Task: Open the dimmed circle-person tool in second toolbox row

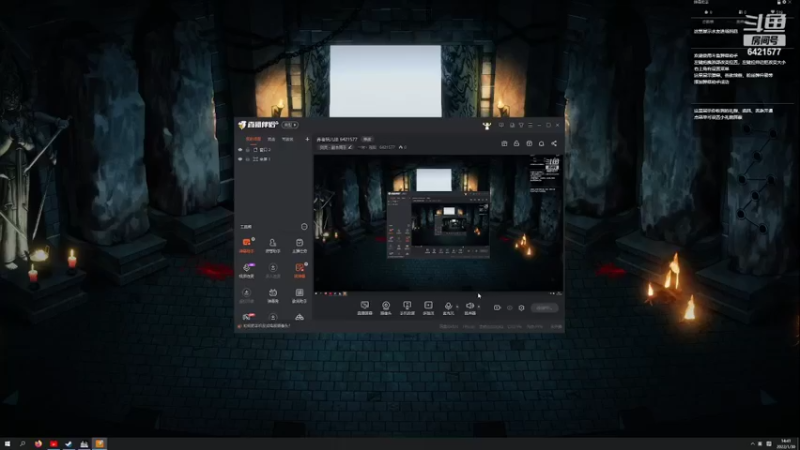Action: pos(273,270)
